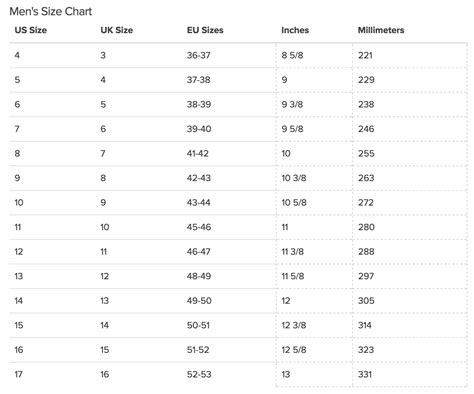The height and width of the screenshot is (394, 474).
Task: Click the Men's Size Chart title
Action: (x=50, y=11)
